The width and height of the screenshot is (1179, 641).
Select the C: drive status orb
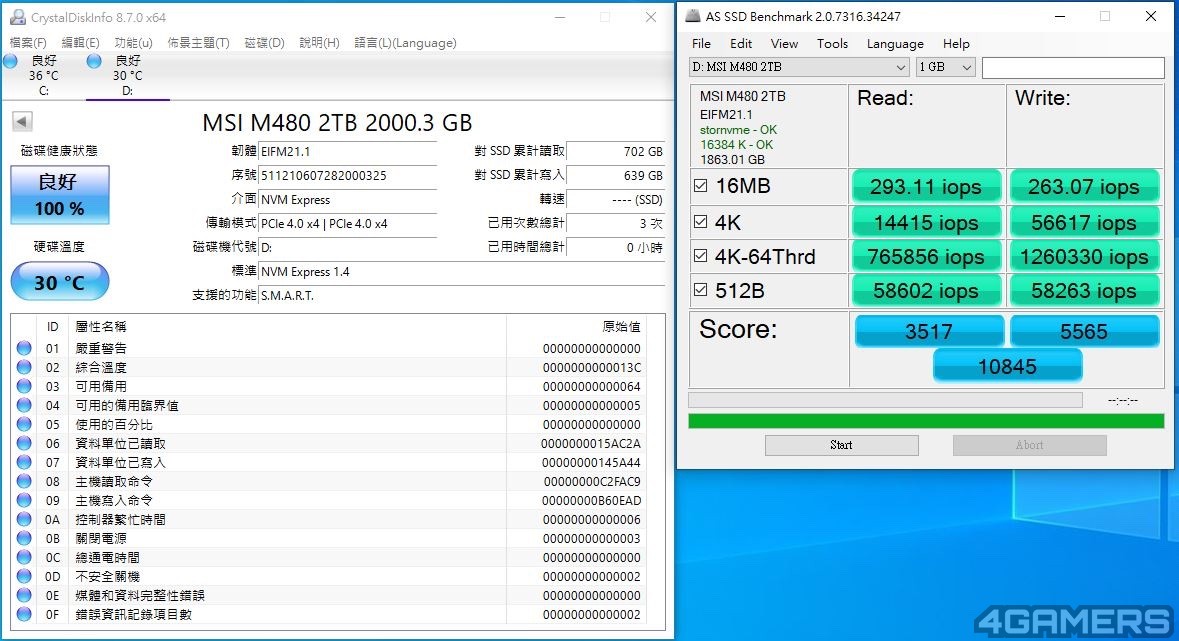click(x=11, y=62)
